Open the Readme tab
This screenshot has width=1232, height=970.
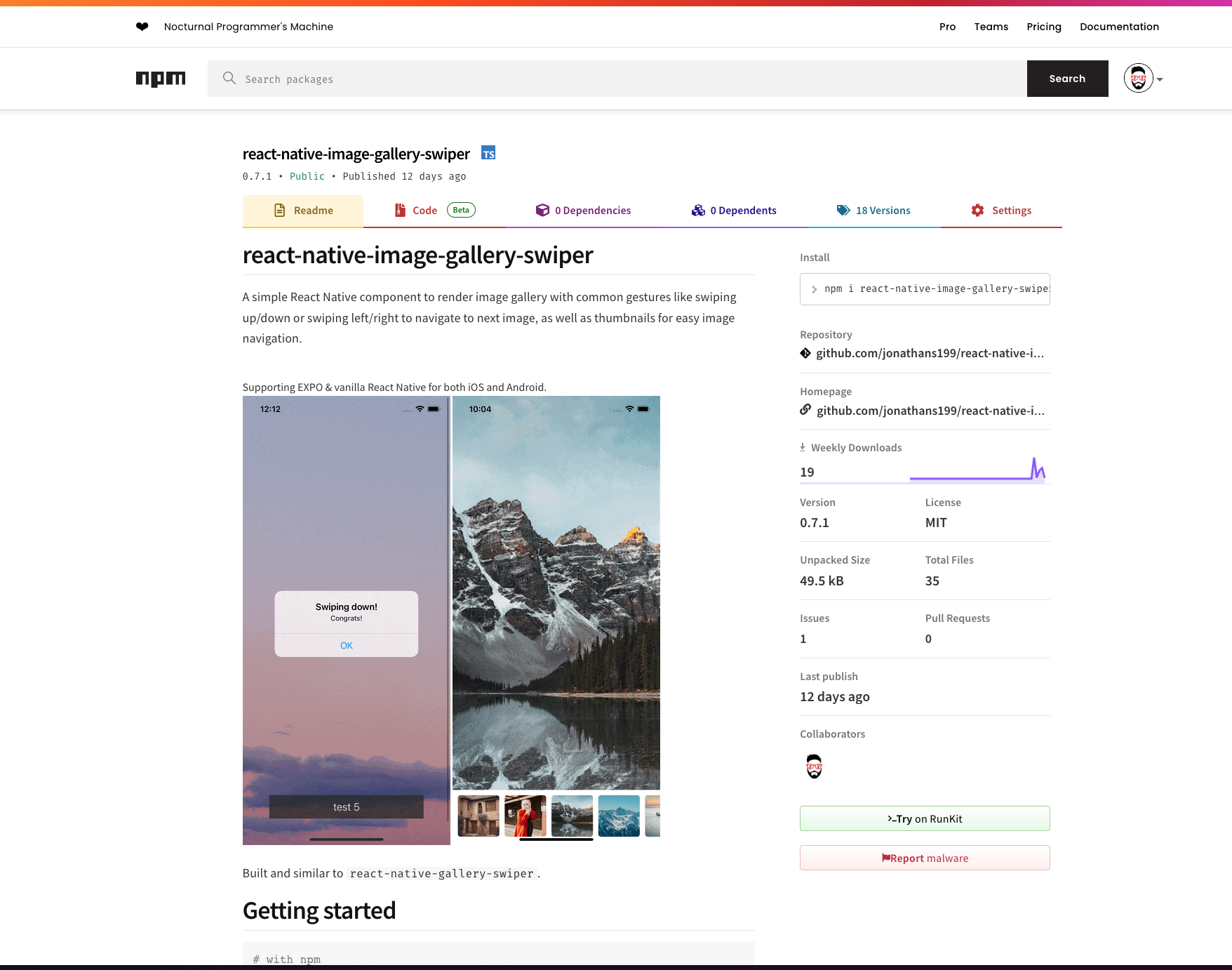(303, 211)
